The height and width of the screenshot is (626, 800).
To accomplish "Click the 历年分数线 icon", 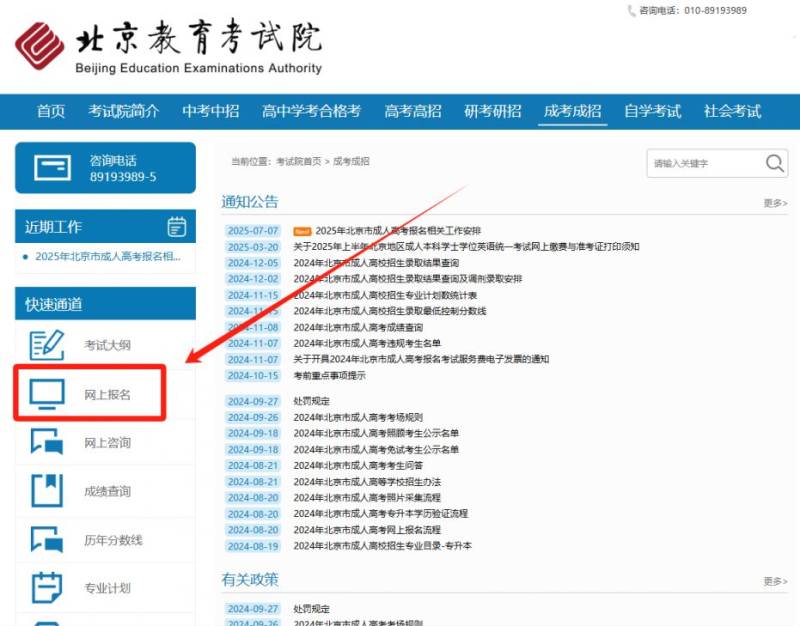I will (47, 540).
